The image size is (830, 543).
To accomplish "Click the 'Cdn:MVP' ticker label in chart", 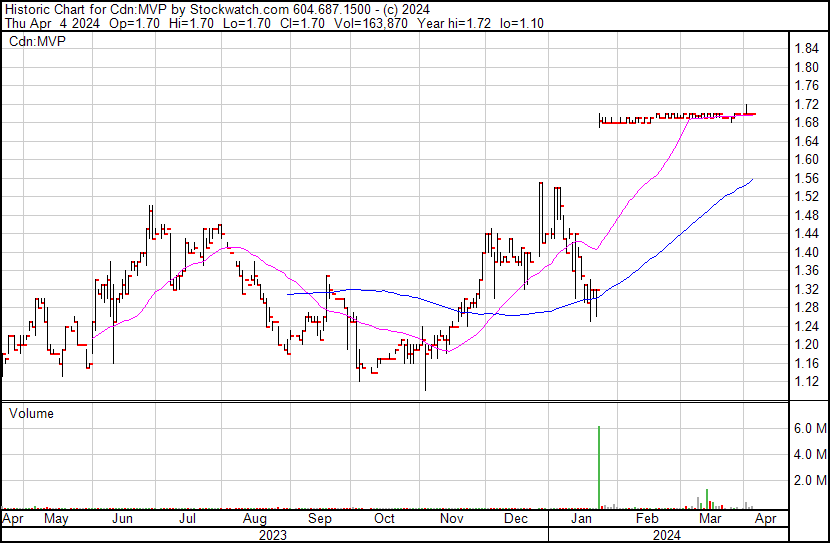I will [34, 42].
